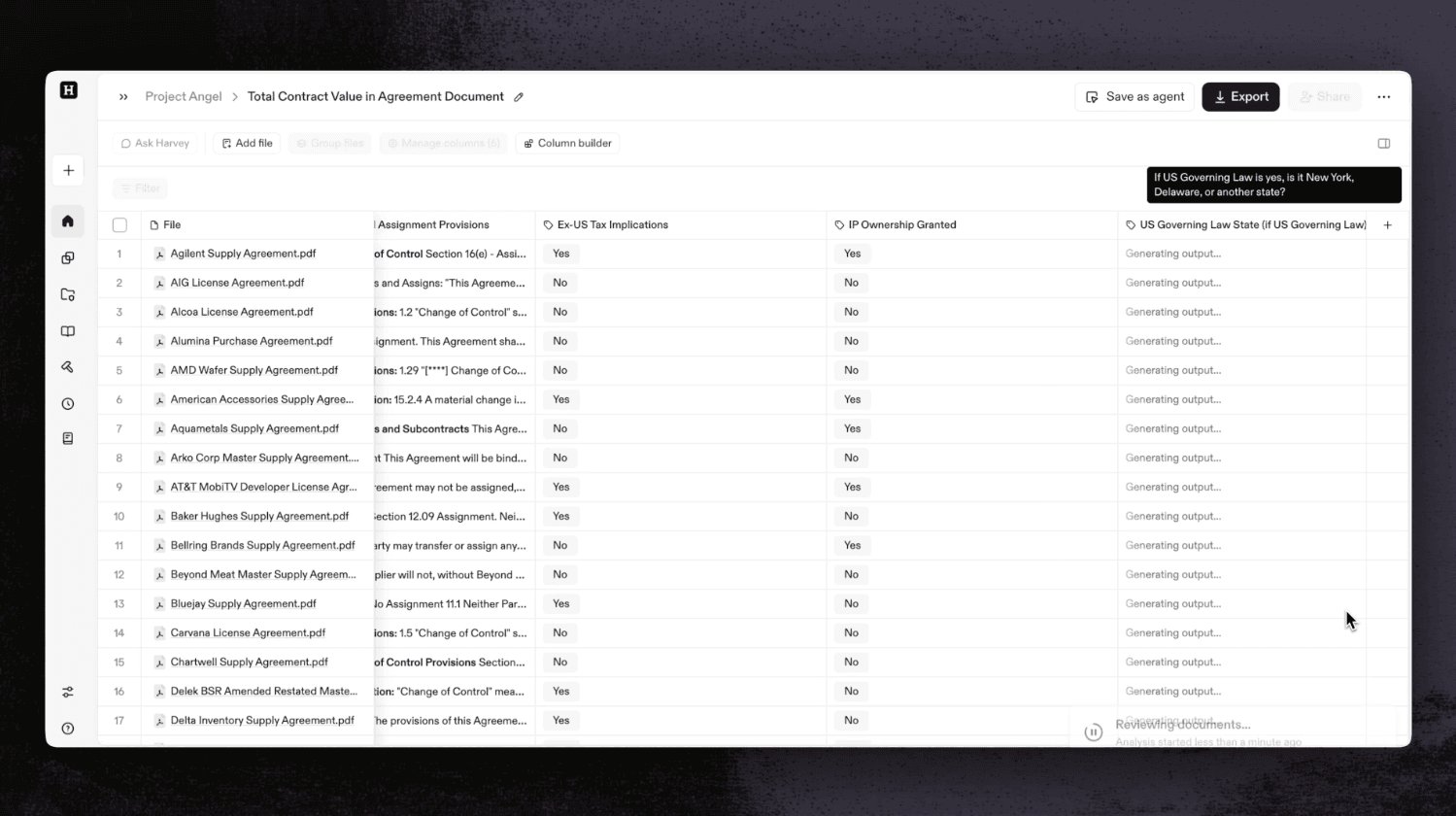The height and width of the screenshot is (816, 1456).
Task: Click the PDF icon beside Alcoa License Agreement
Action: tap(159, 313)
